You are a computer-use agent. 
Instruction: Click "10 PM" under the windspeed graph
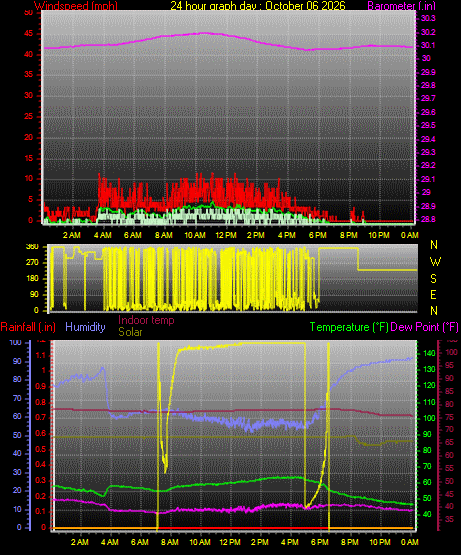click(x=379, y=235)
